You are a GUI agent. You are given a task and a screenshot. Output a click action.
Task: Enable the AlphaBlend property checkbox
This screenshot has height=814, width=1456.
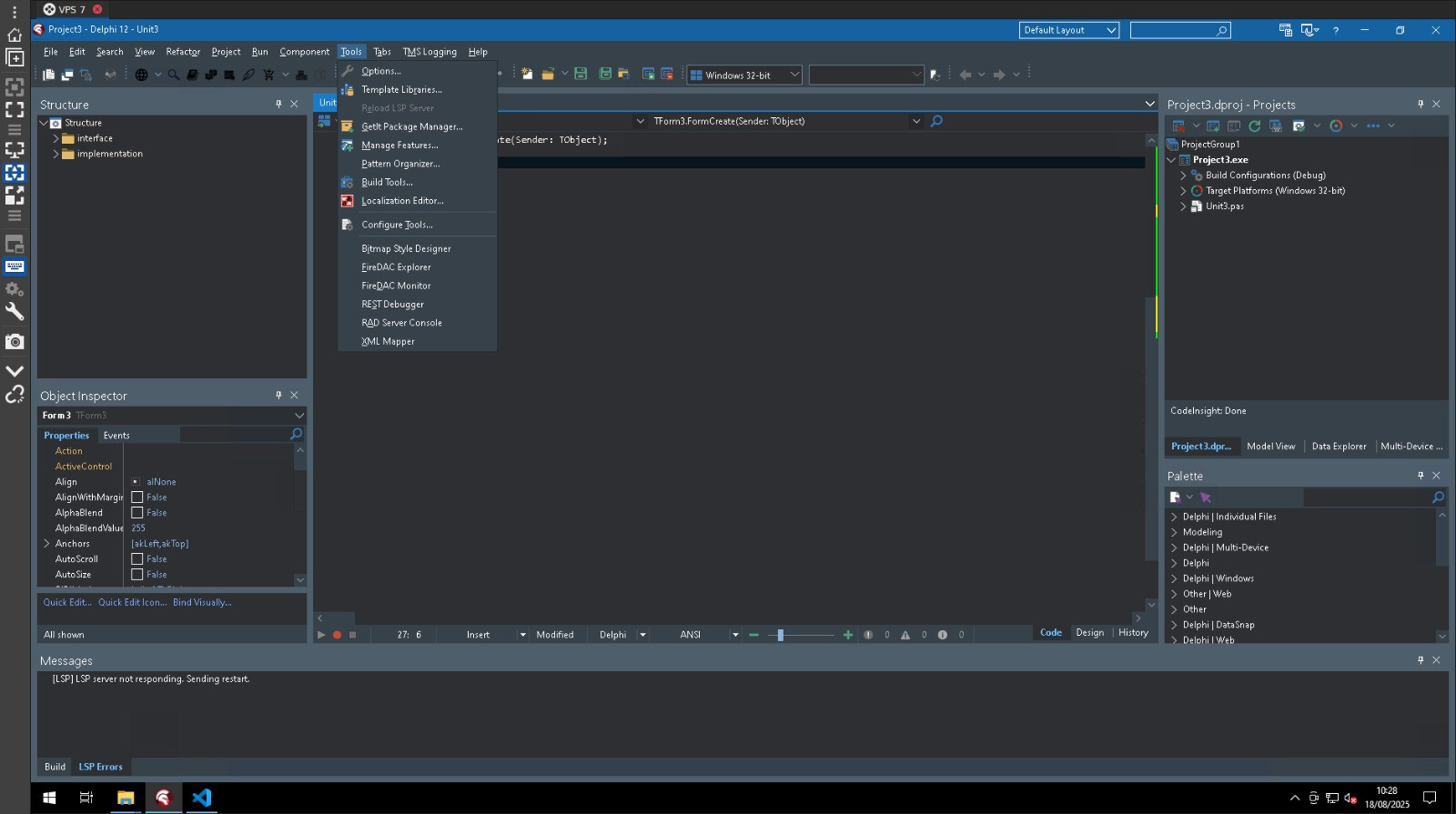pyautogui.click(x=137, y=513)
